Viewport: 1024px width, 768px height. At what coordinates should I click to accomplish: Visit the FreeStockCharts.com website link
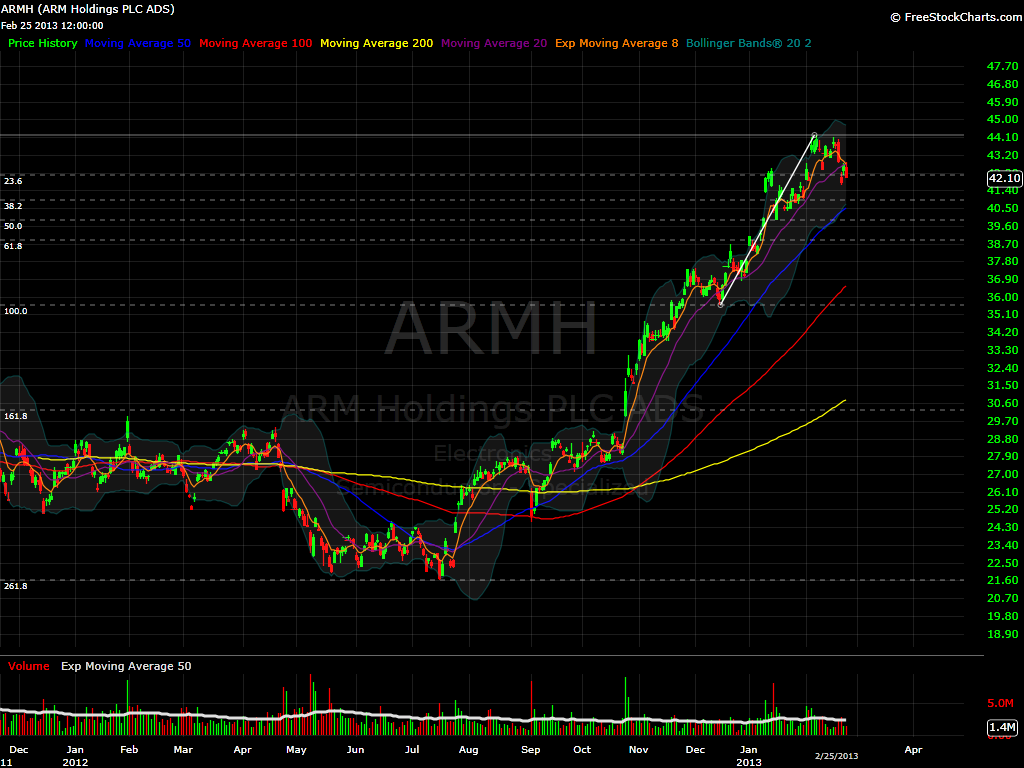click(x=957, y=17)
